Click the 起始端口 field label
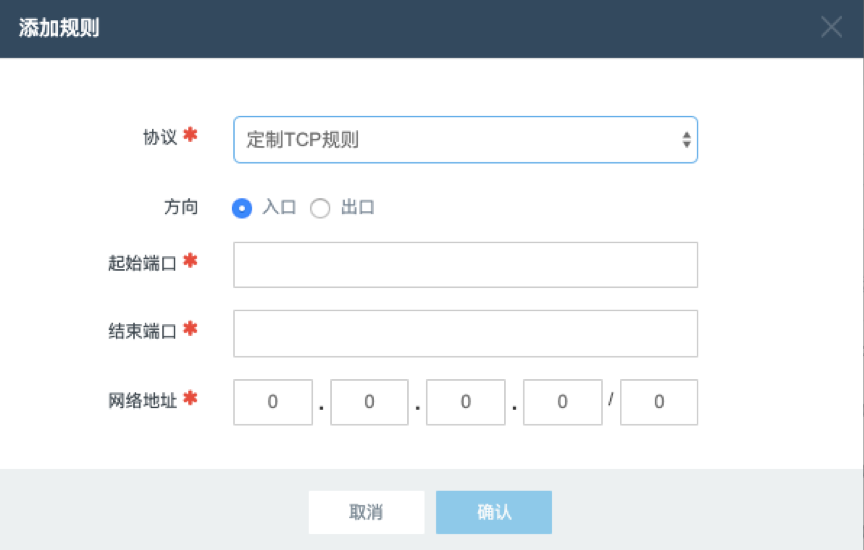This screenshot has width=864, height=550. (142, 263)
